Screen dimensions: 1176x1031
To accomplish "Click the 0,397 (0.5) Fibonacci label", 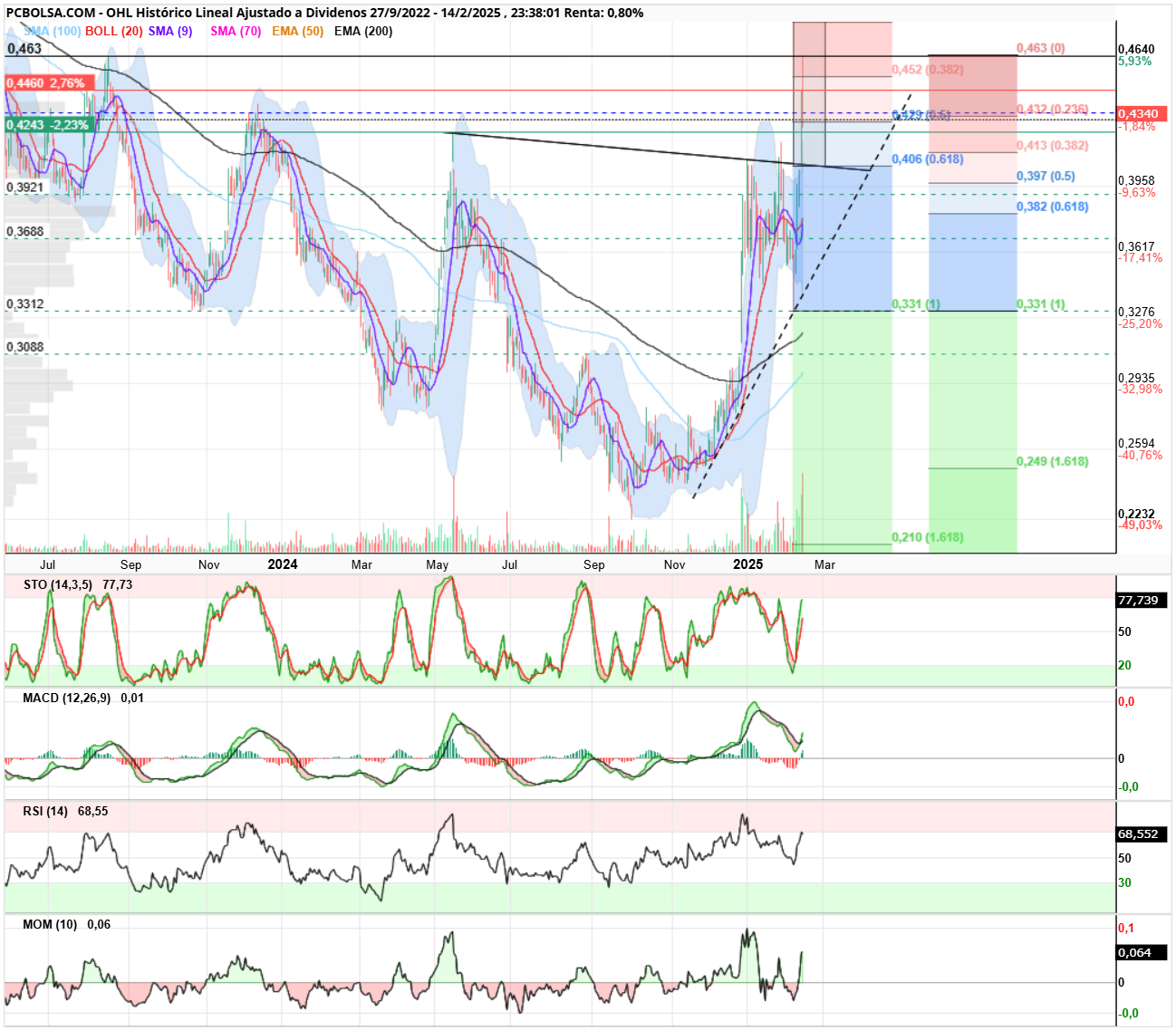I will 1046,177.
